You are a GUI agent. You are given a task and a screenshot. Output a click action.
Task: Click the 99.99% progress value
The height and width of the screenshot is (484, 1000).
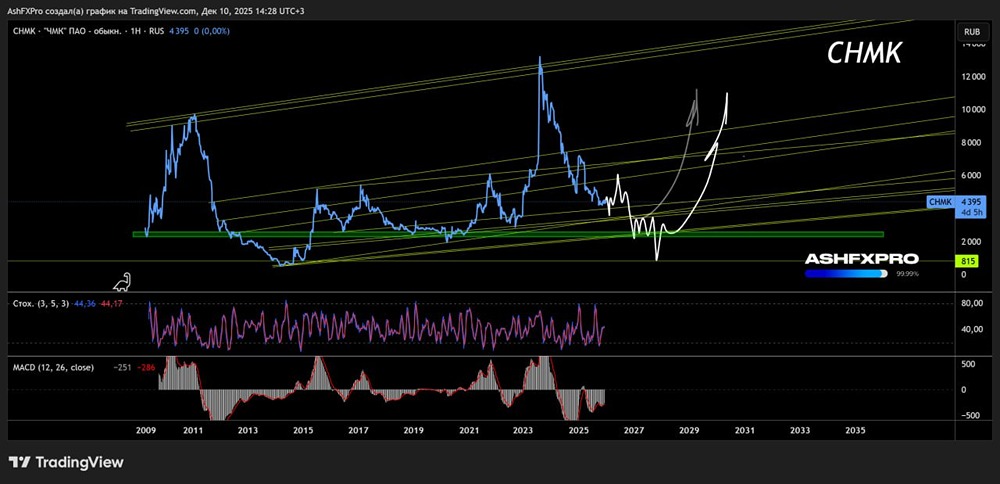tap(908, 274)
